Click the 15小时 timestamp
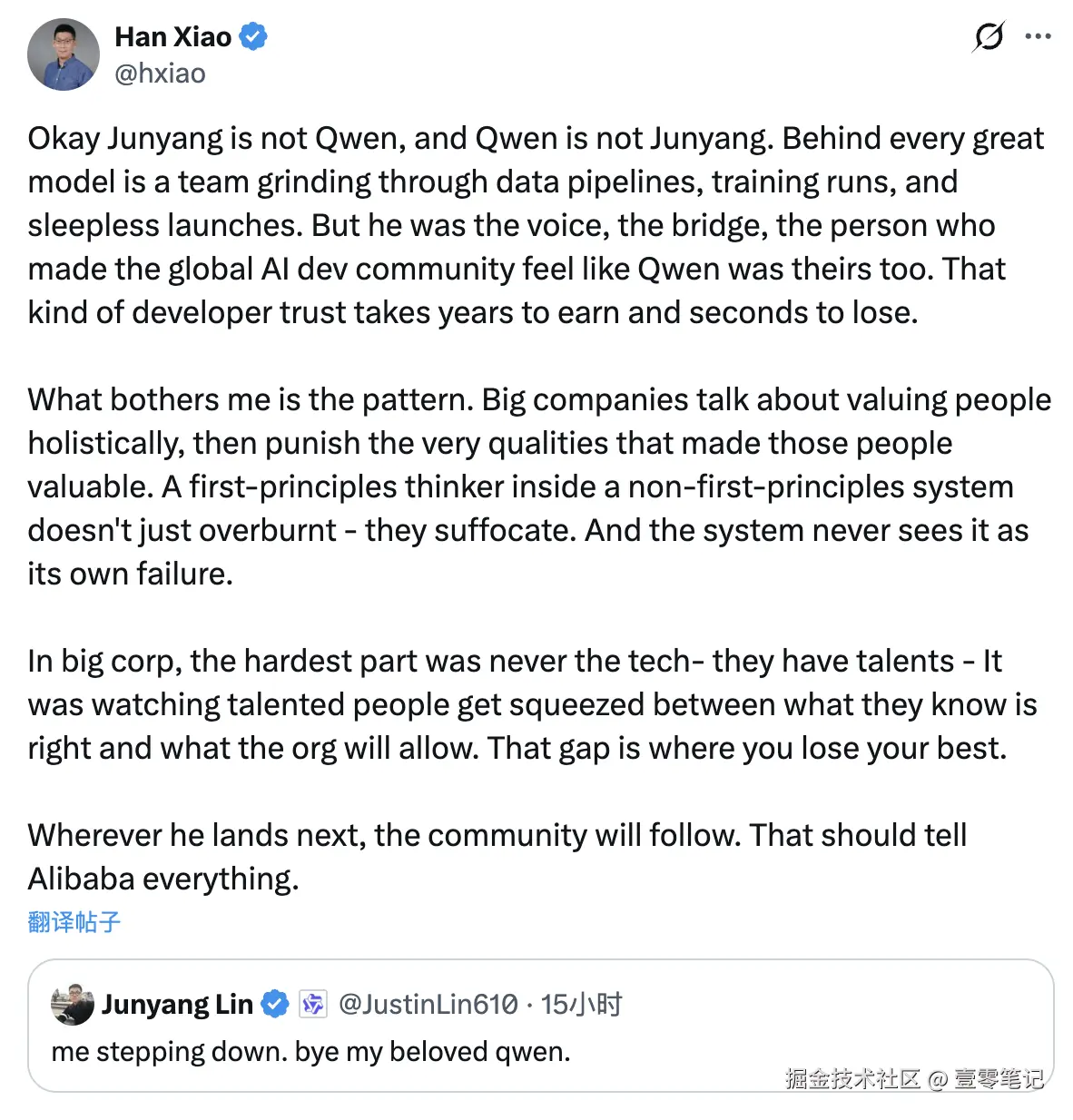Viewport: 1073px width, 1120px height. pos(581,1004)
